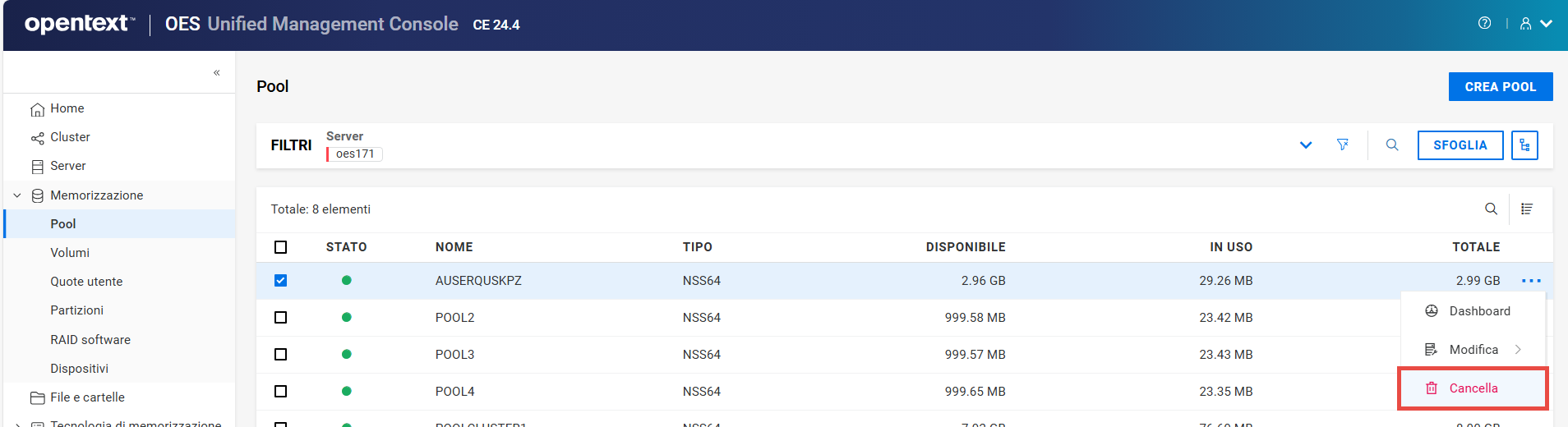Click the SFOGLIA button
Image resolution: width=1568 pixels, height=427 pixels.
tap(1460, 145)
